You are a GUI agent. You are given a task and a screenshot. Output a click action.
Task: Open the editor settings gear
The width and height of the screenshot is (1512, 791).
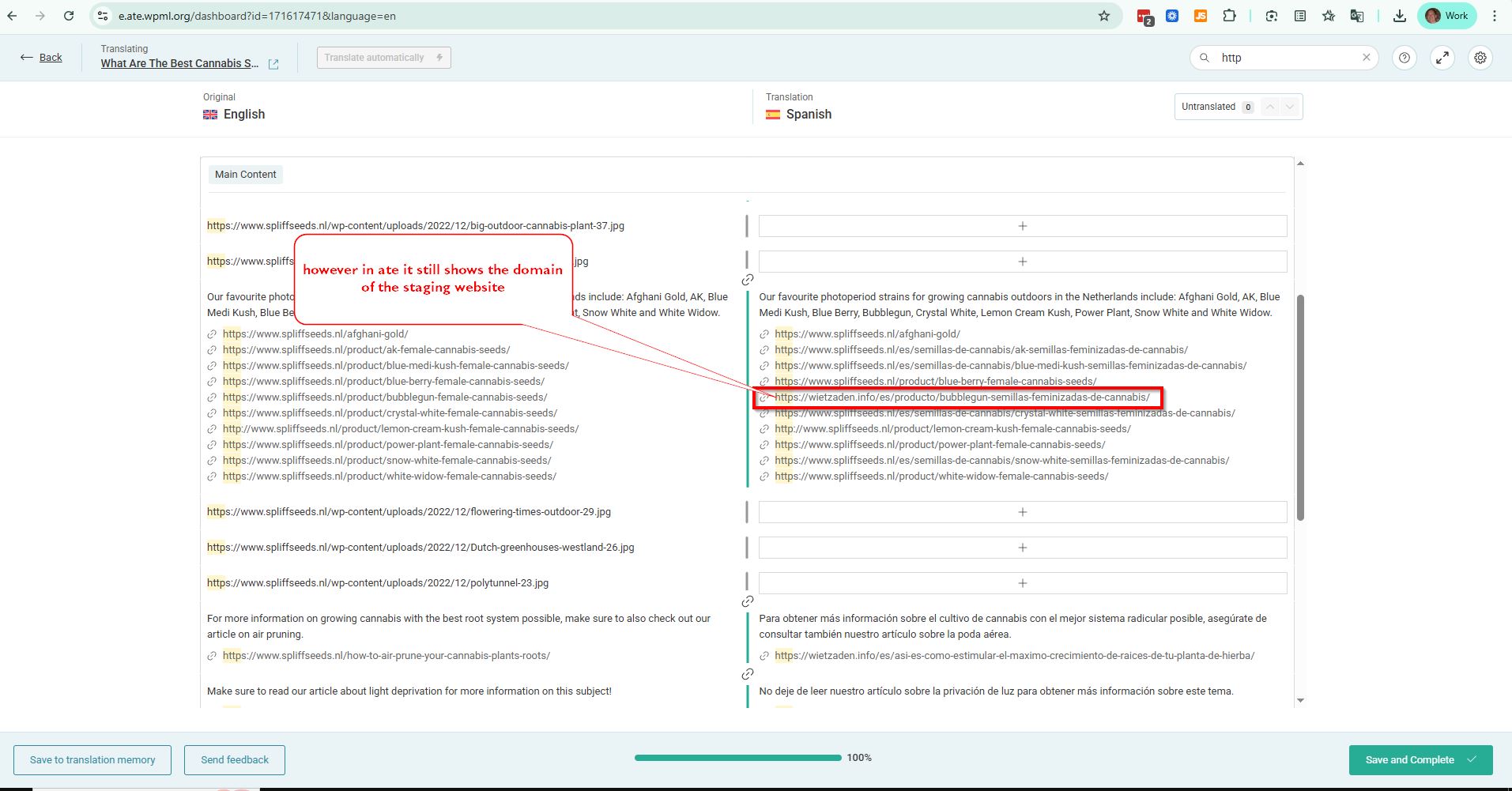coord(1480,58)
